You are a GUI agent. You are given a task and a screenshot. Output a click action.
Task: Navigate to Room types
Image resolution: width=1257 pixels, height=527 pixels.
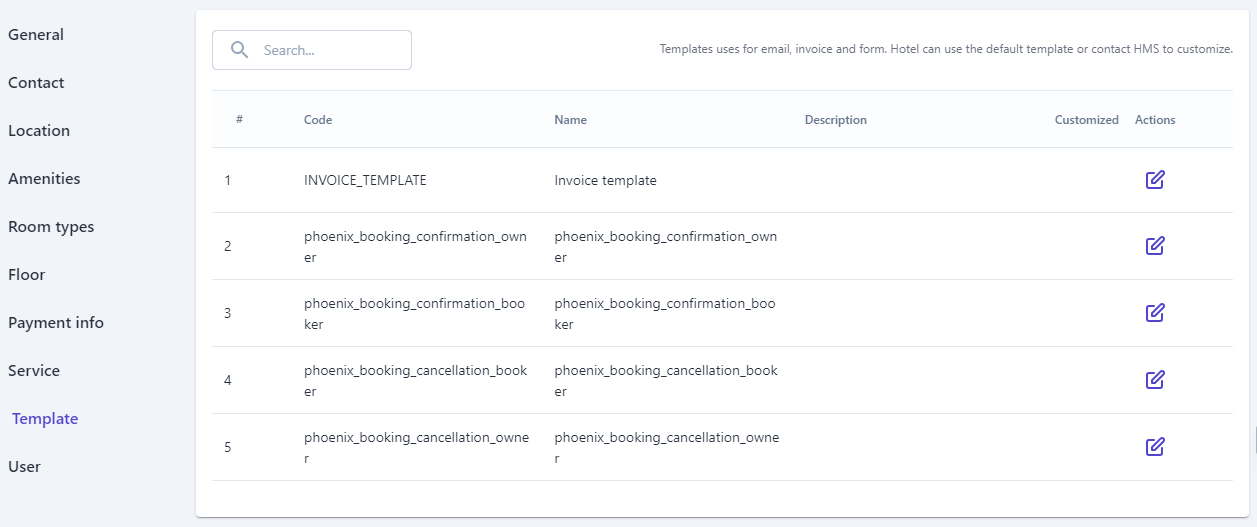(x=51, y=227)
